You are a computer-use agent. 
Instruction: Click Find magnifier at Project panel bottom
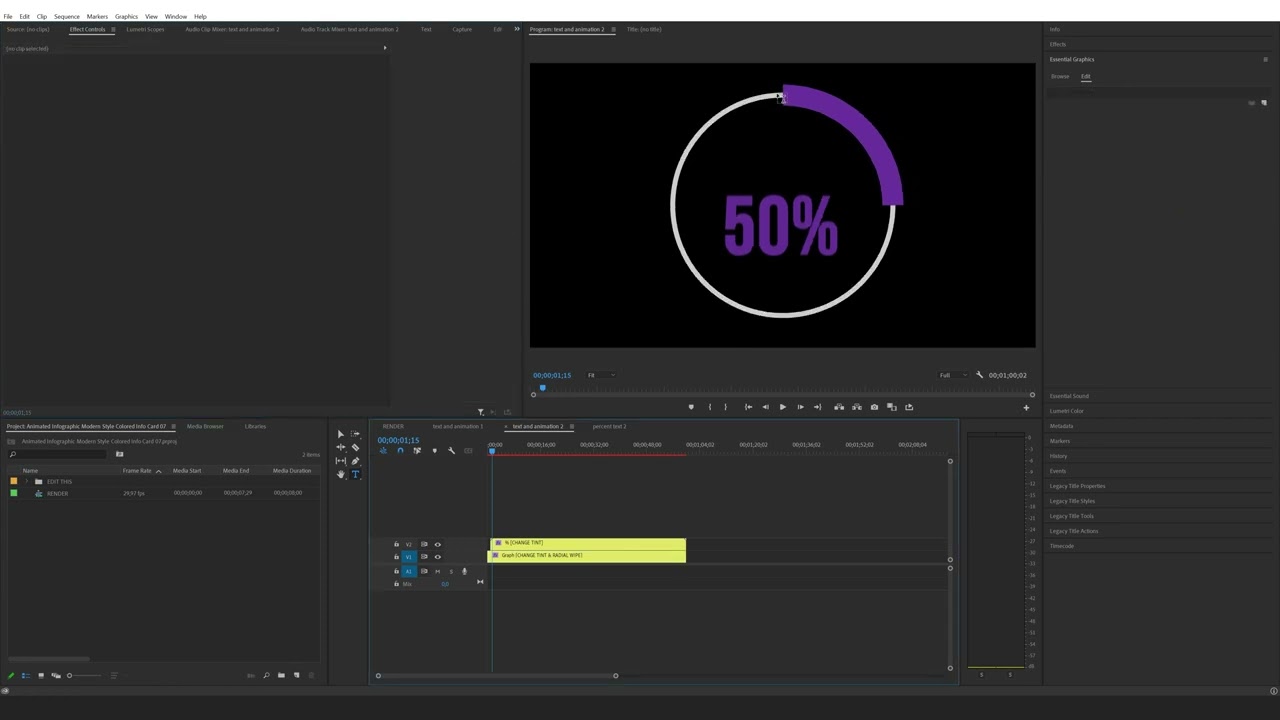click(x=266, y=676)
